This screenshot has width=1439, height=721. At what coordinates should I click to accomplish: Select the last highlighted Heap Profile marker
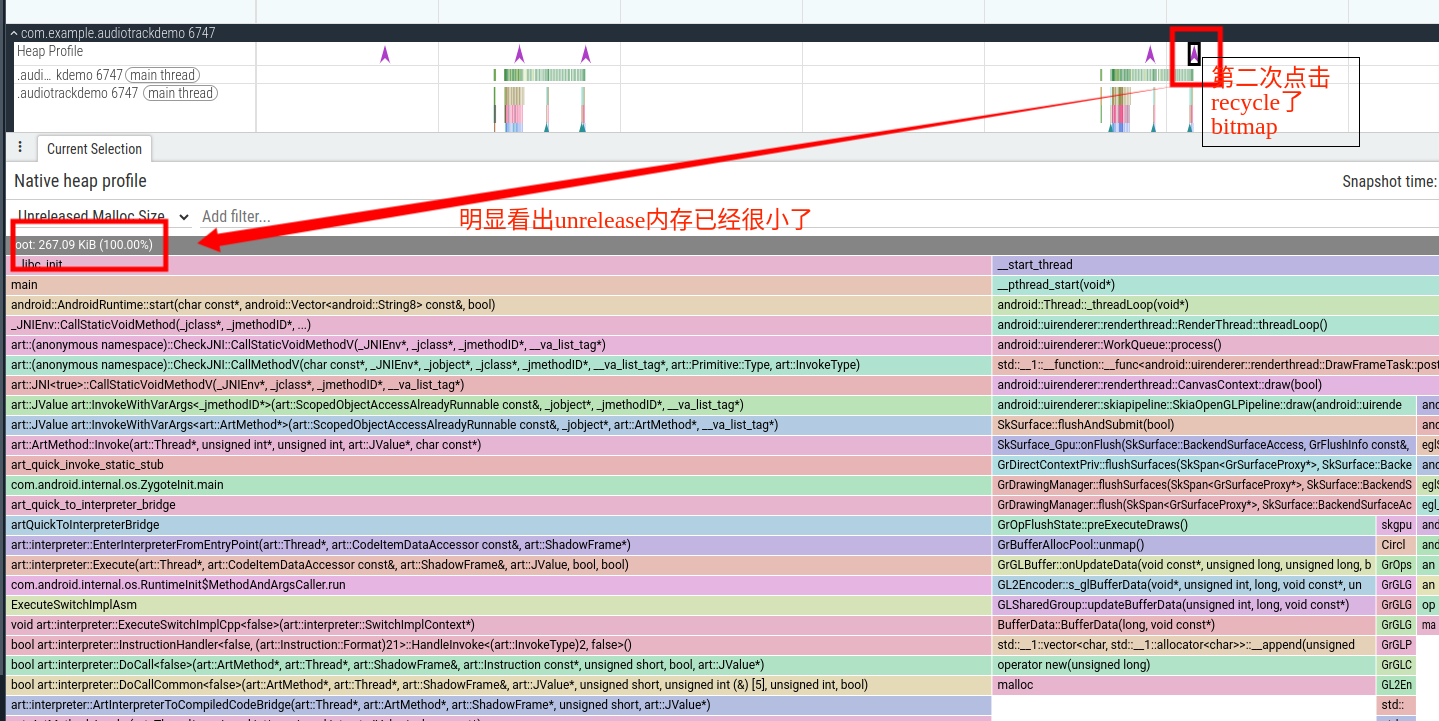pyautogui.click(x=1194, y=54)
